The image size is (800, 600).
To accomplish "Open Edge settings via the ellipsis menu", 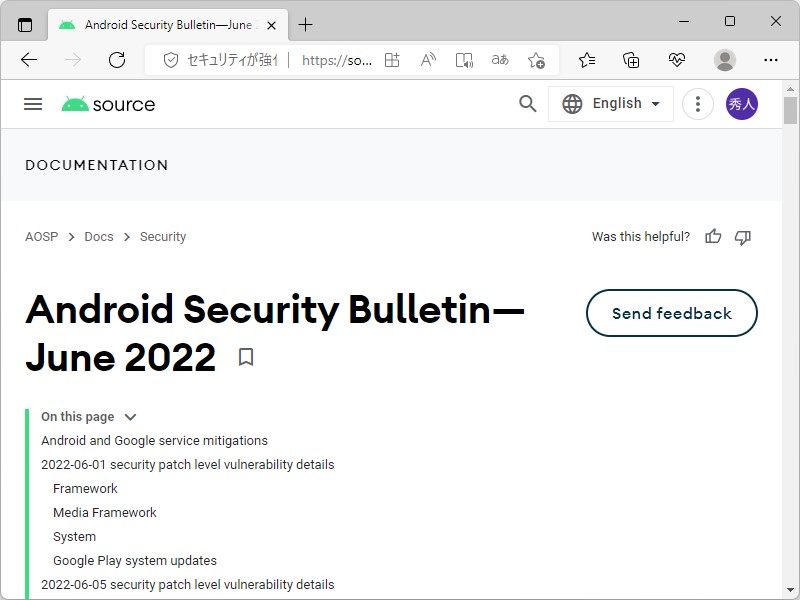I will coord(772,60).
